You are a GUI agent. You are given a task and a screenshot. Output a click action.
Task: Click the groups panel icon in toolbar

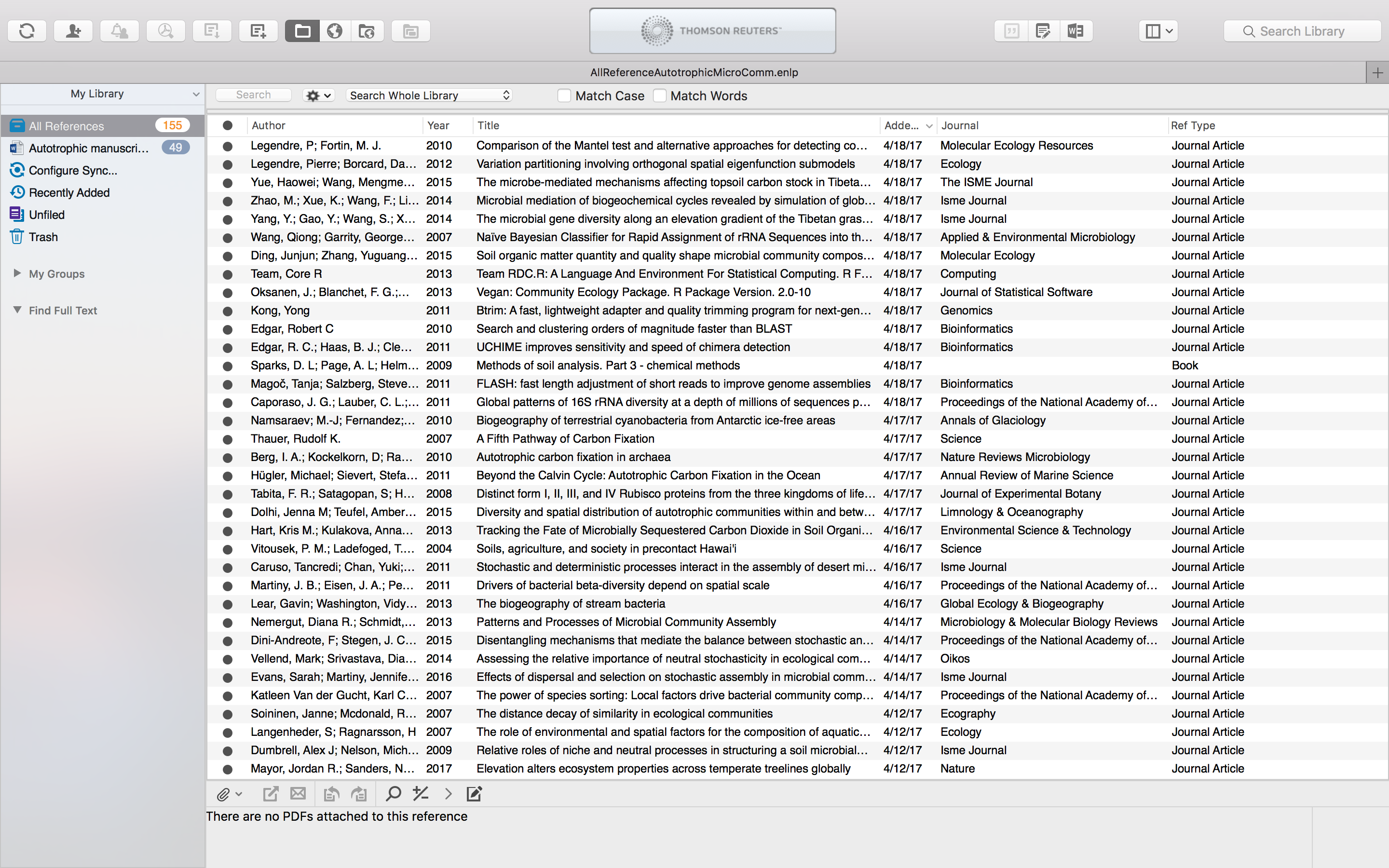click(x=301, y=31)
